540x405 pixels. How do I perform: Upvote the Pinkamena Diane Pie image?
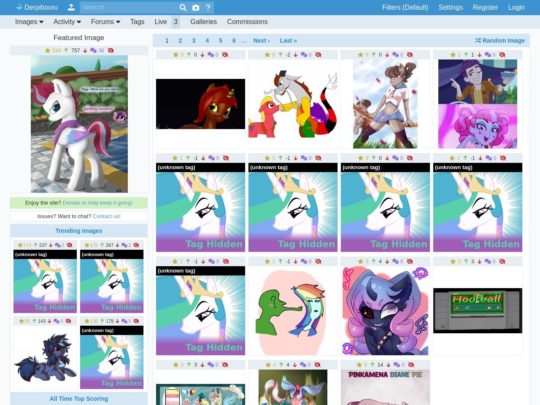click(373, 365)
